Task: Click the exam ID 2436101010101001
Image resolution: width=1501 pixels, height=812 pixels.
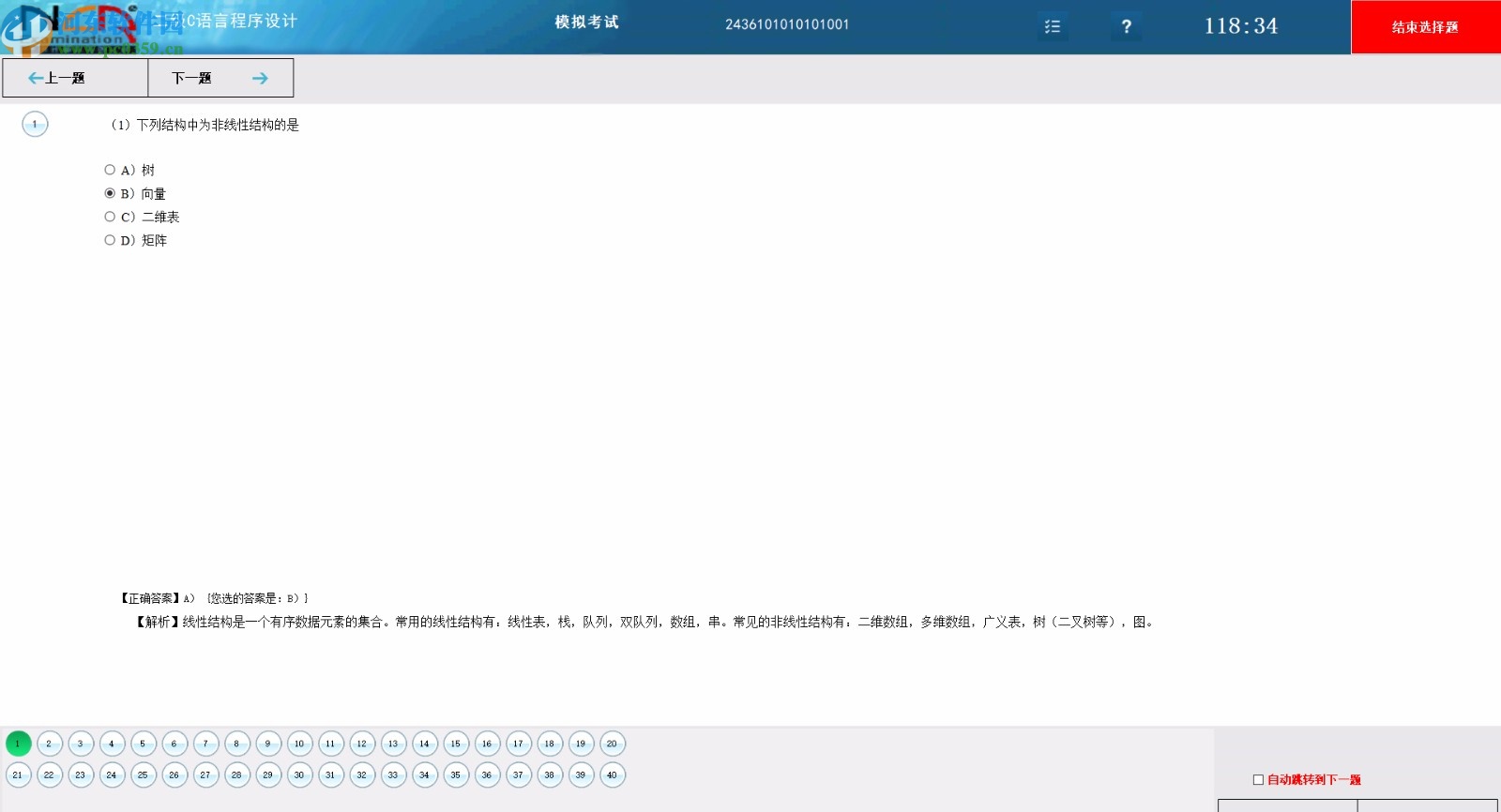Action: [787, 24]
